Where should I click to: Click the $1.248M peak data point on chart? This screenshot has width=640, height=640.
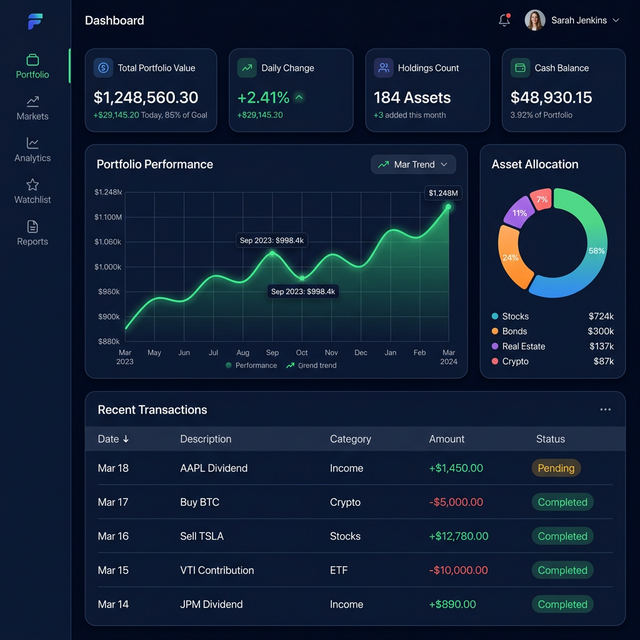pos(448,207)
